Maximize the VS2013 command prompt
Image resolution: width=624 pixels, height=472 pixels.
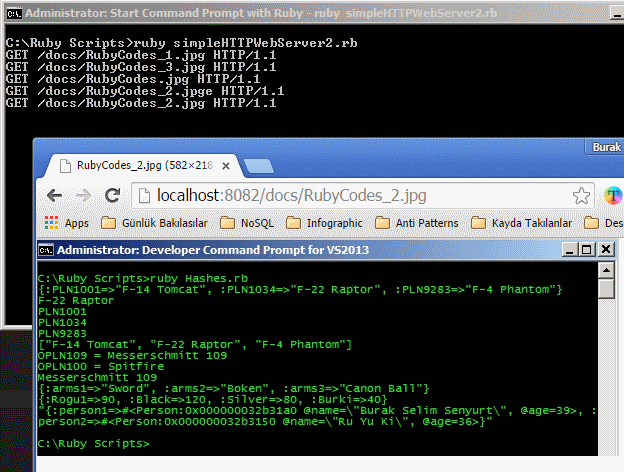tap(587, 250)
